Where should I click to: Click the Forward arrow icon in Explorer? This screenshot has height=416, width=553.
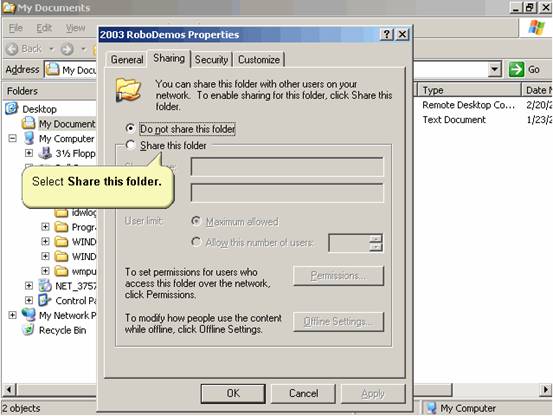[67, 49]
